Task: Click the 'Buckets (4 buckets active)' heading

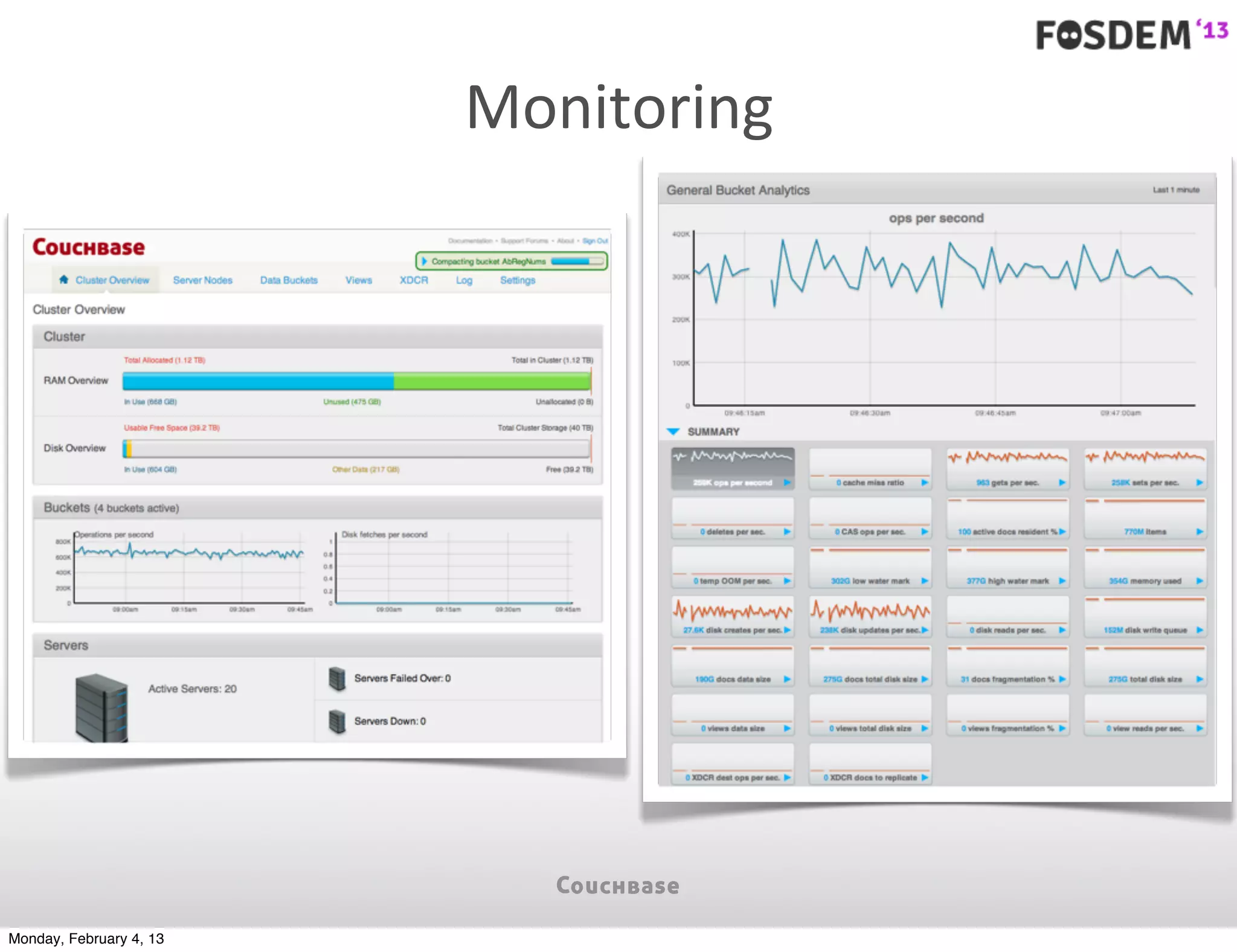Action: tap(111, 508)
